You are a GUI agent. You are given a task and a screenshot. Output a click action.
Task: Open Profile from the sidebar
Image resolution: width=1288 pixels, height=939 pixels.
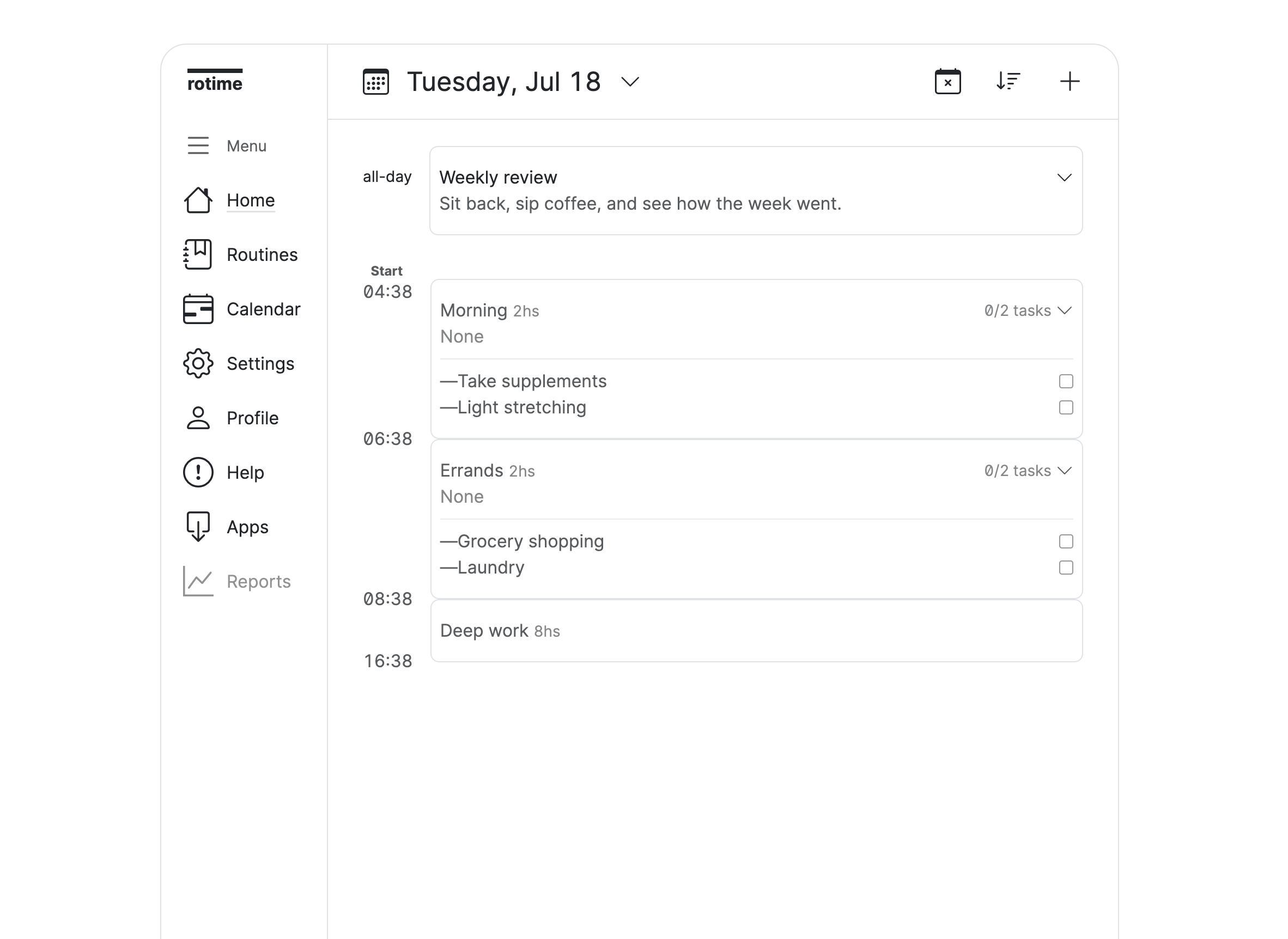click(x=252, y=418)
